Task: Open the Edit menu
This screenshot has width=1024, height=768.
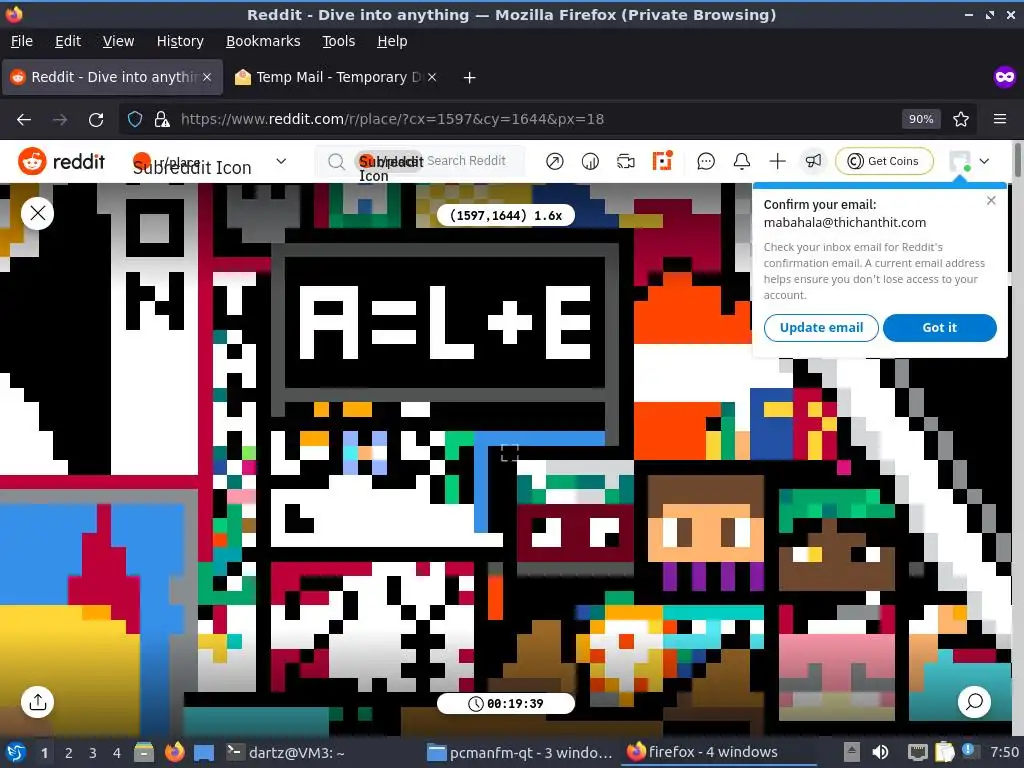Action: point(68,41)
